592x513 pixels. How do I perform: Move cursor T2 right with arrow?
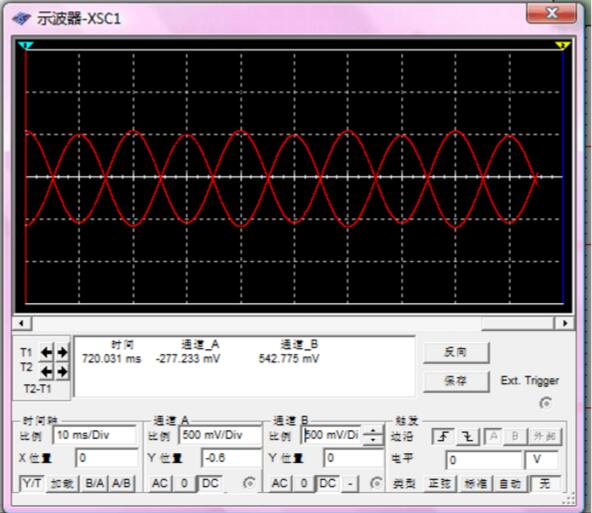tap(62, 372)
